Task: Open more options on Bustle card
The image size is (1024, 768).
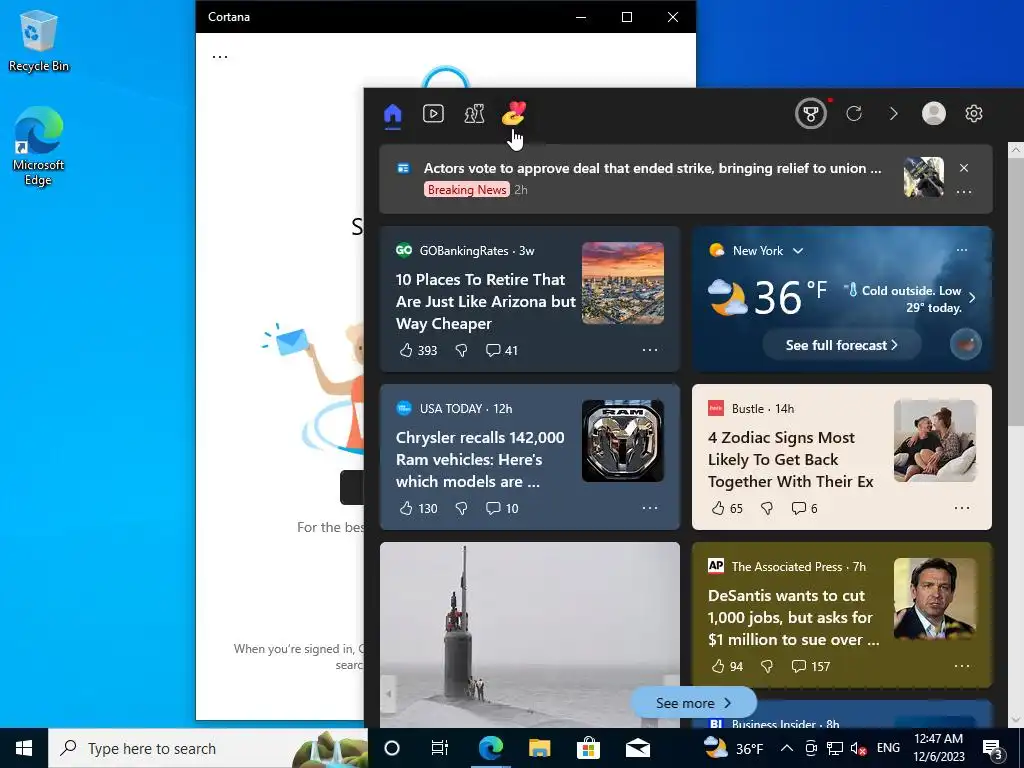Action: click(x=962, y=508)
